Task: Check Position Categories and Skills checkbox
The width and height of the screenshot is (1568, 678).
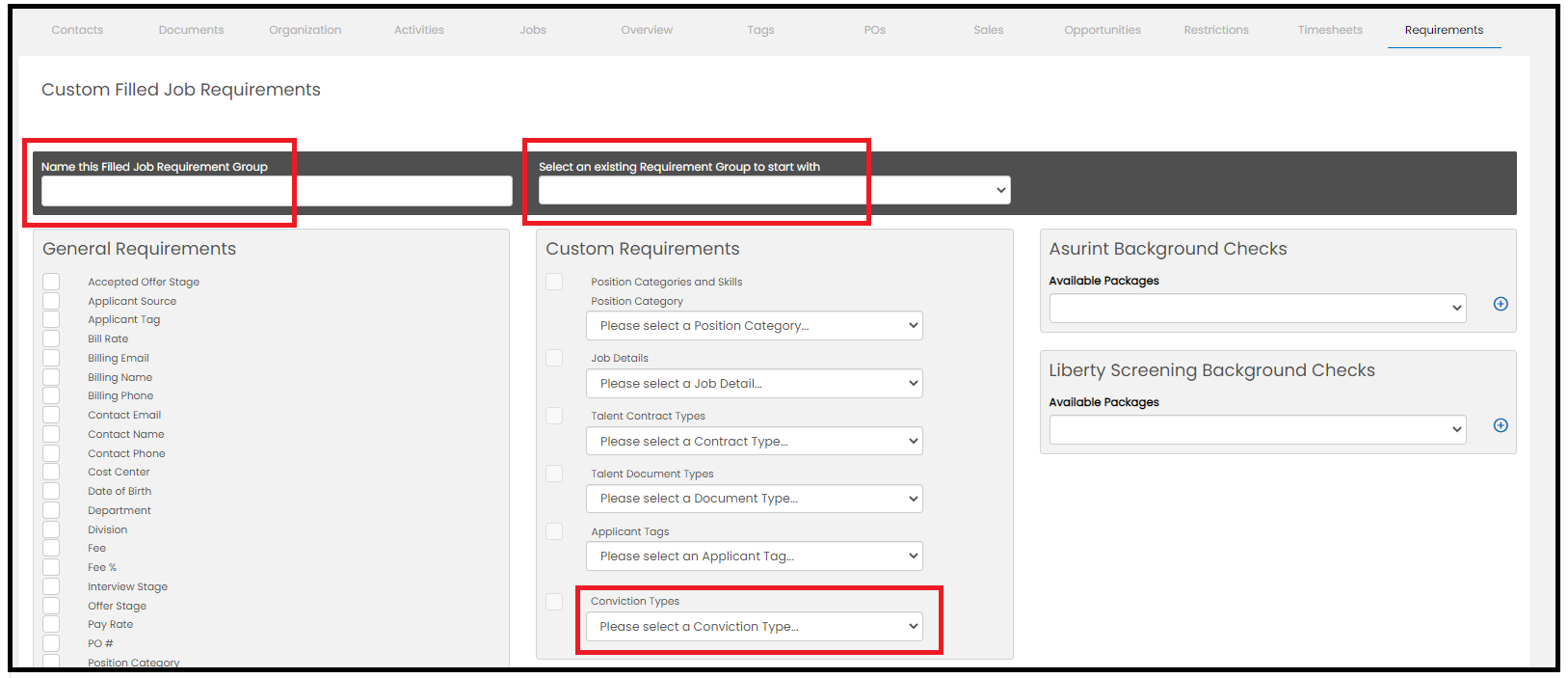Action: coord(554,282)
